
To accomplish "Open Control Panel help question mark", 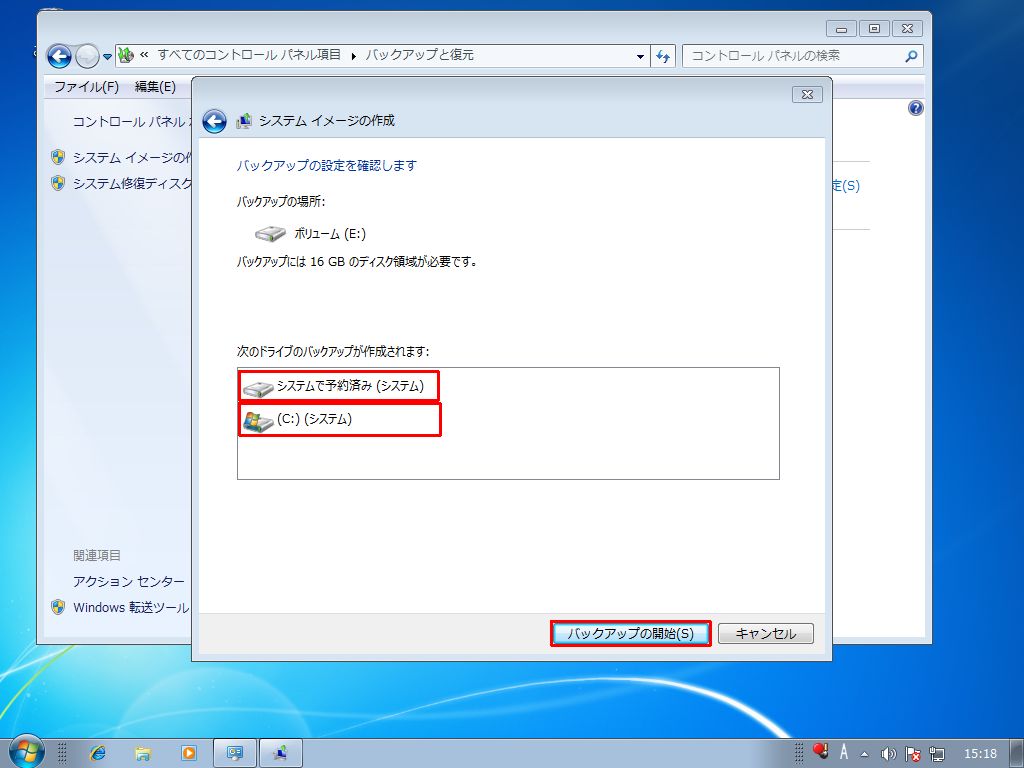I will (x=916, y=108).
